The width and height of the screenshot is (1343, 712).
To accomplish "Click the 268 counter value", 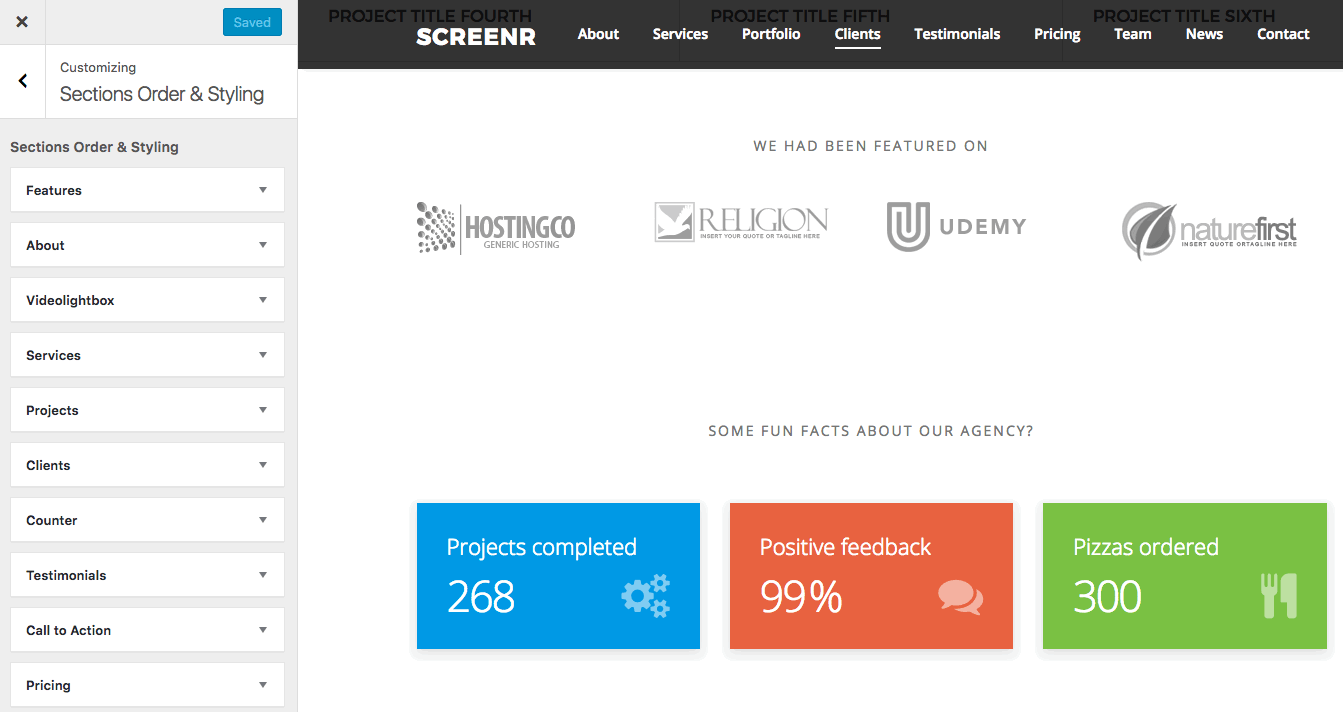I will point(481,597).
